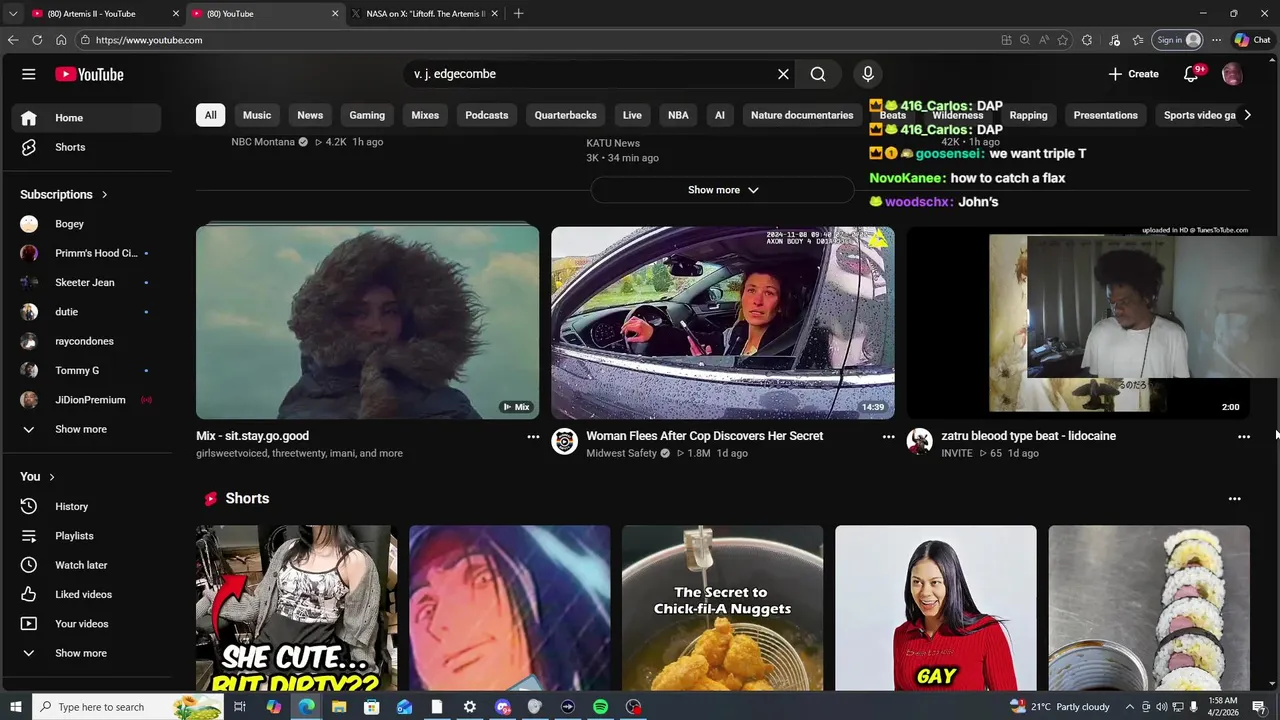The image size is (1280, 720).
Task: Click the youtube.com address bar
Action: click(540, 40)
